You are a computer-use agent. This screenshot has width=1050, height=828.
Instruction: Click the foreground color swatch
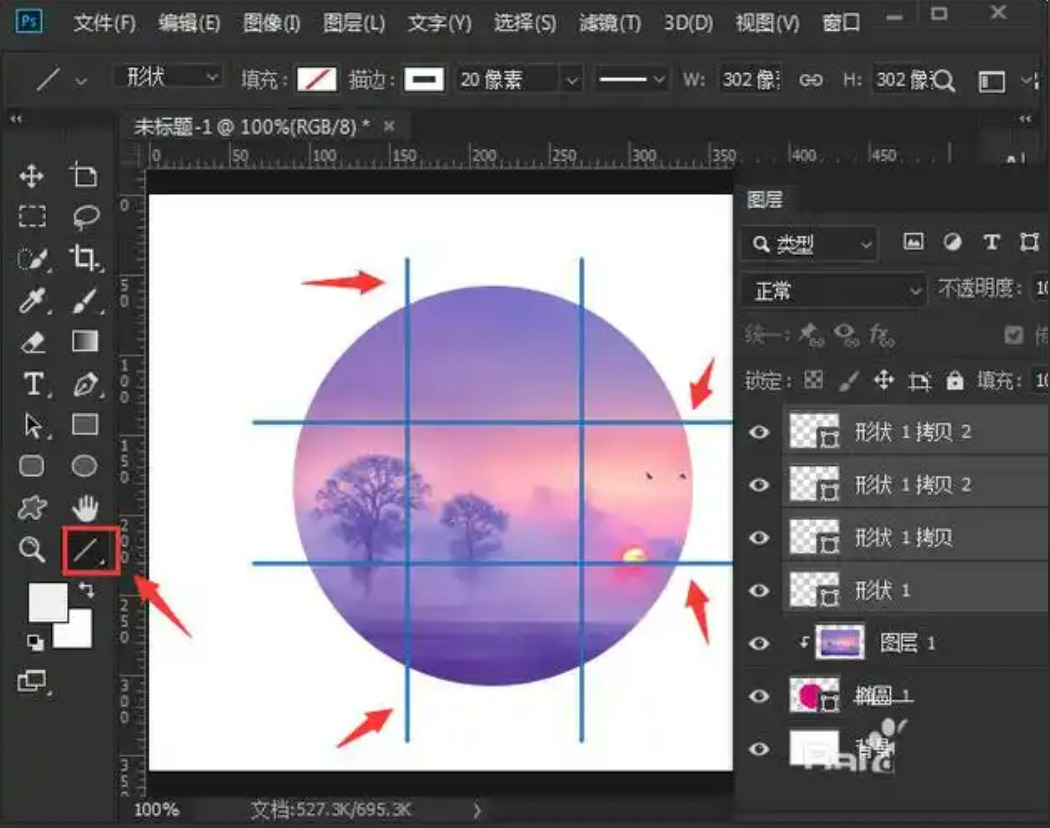tap(47, 602)
